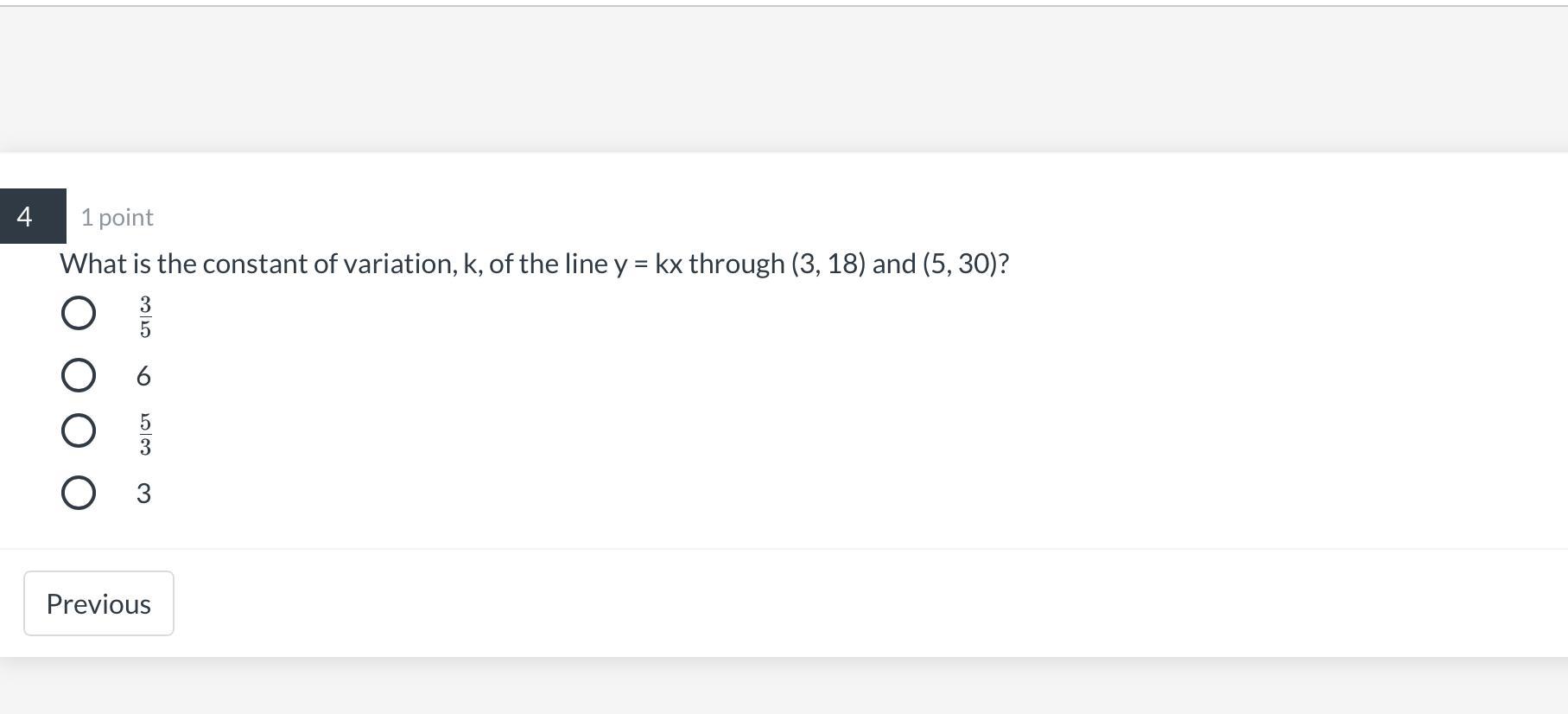Click the fraction 3/5 answer label
The image size is (1568, 714).
pos(145,316)
